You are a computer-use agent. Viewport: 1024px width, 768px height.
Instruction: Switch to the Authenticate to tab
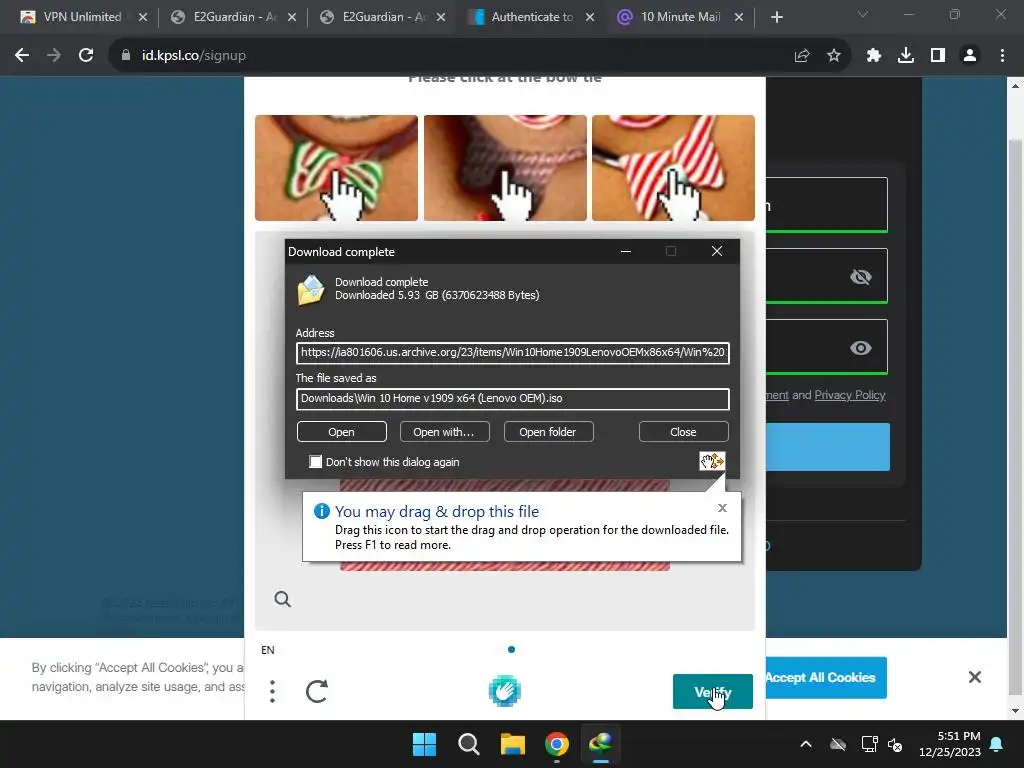pos(532,17)
